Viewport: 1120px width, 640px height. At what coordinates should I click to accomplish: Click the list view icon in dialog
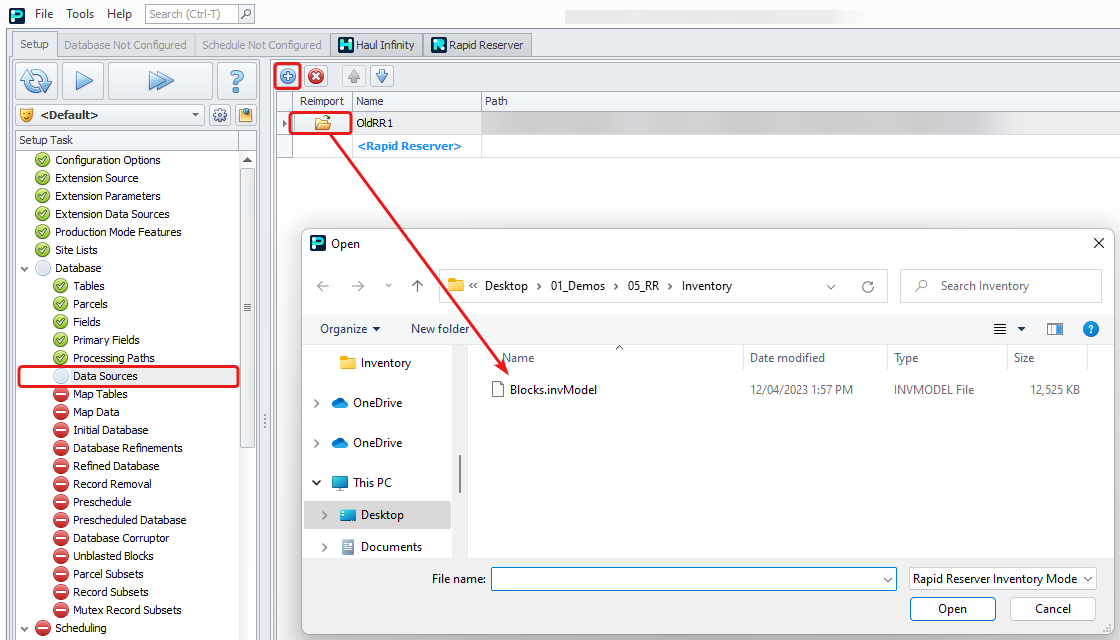(x=1000, y=329)
